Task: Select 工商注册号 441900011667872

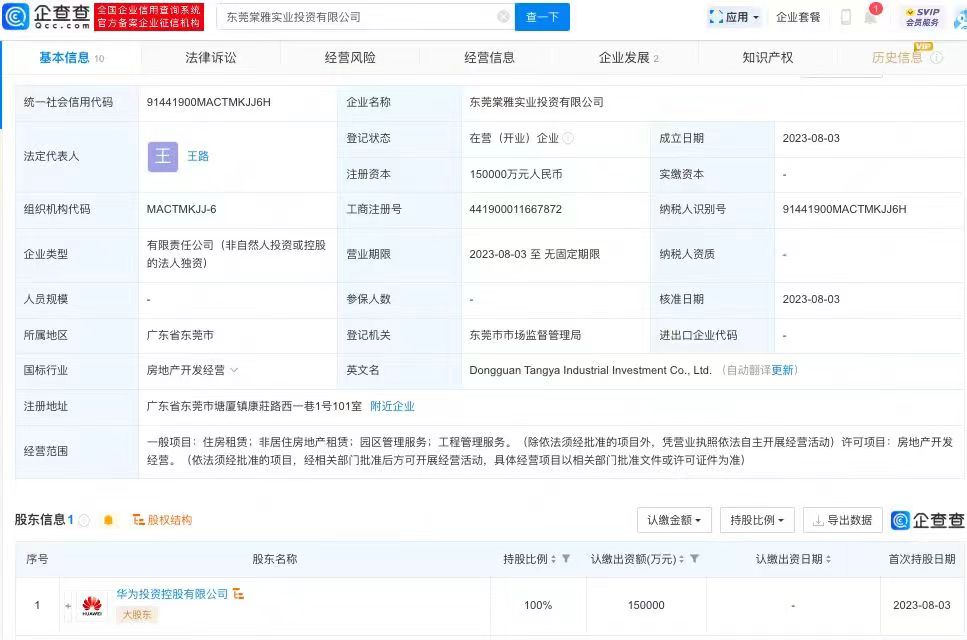Action: click(516, 210)
